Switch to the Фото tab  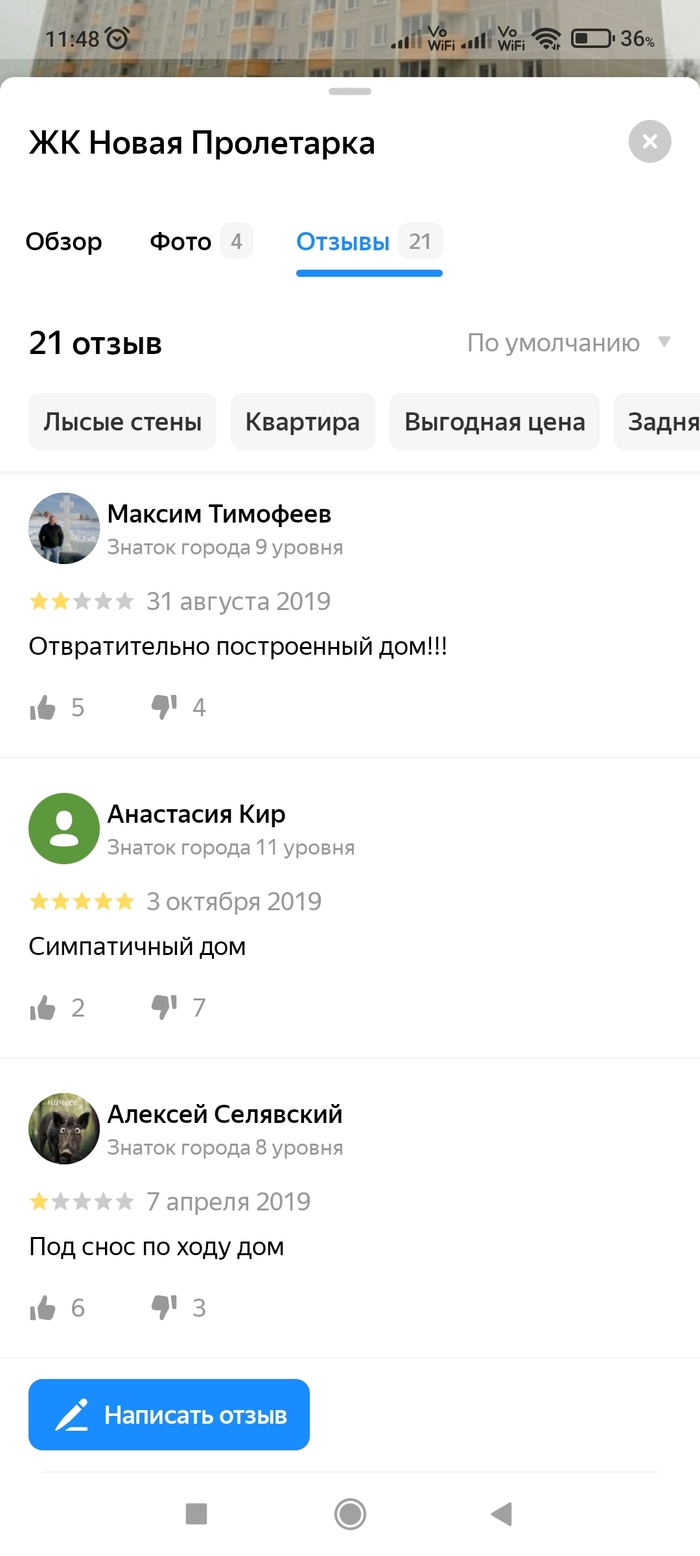(200, 241)
